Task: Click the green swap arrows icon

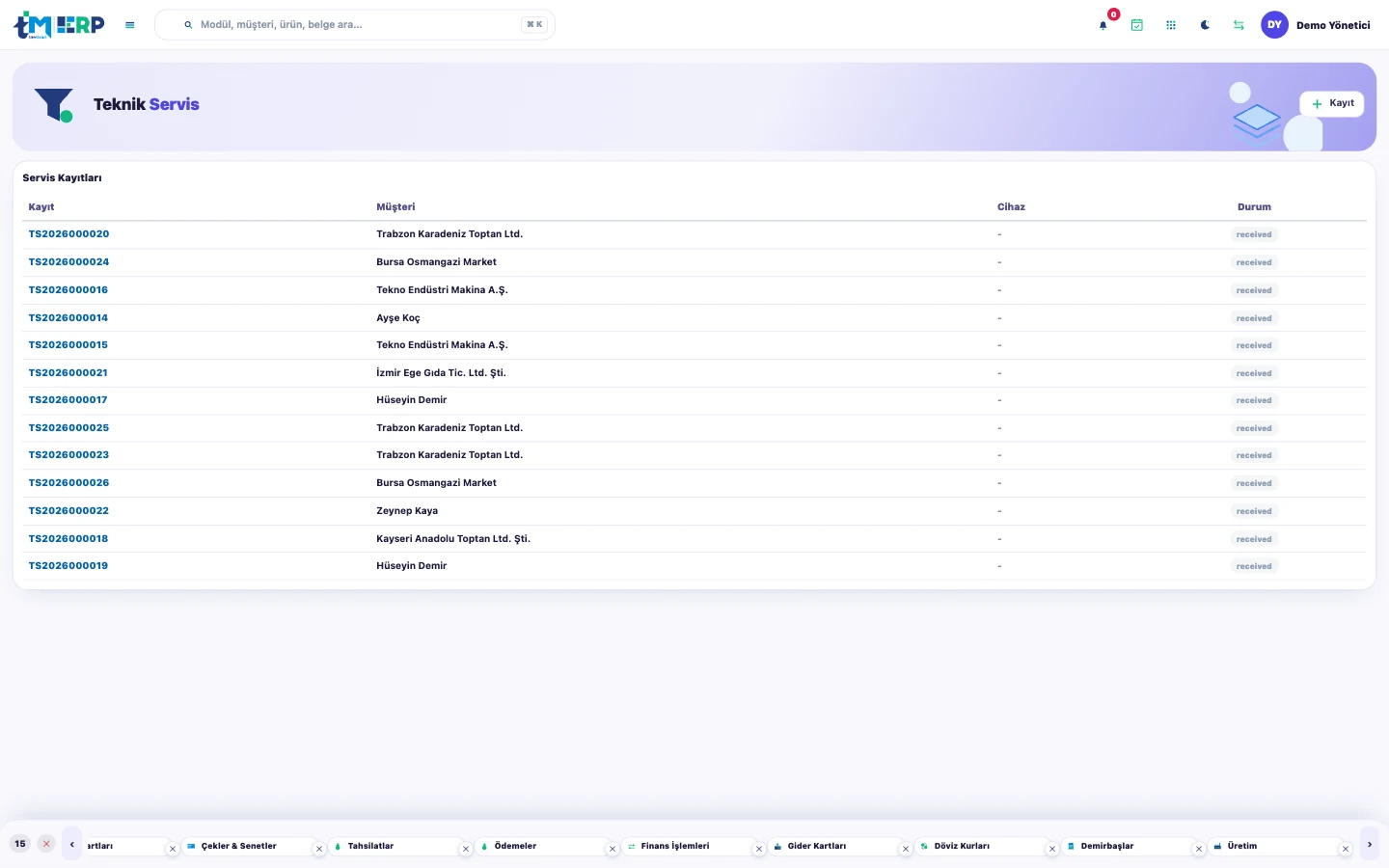Action: [x=1239, y=25]
